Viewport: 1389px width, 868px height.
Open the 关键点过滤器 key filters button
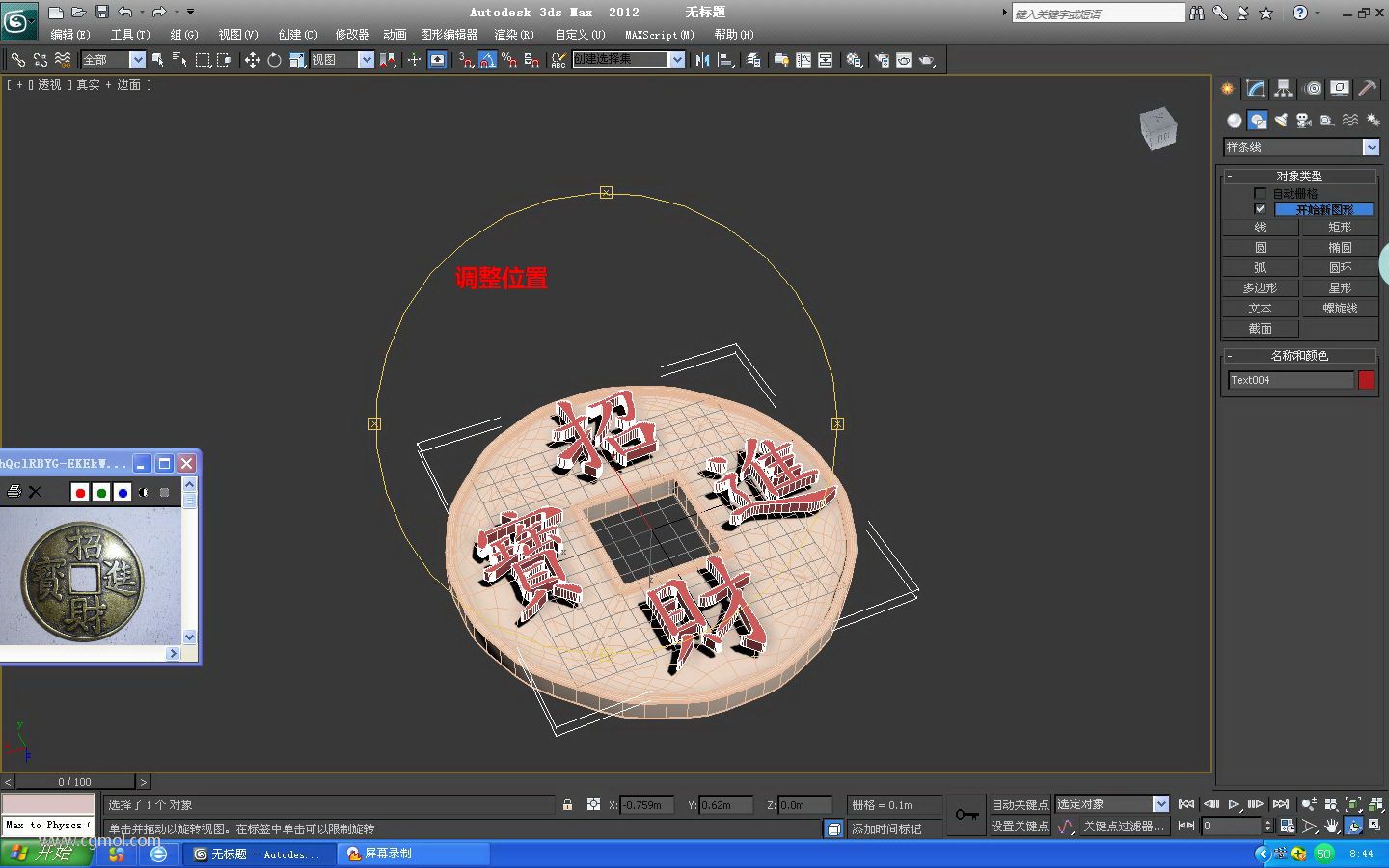1123,827
